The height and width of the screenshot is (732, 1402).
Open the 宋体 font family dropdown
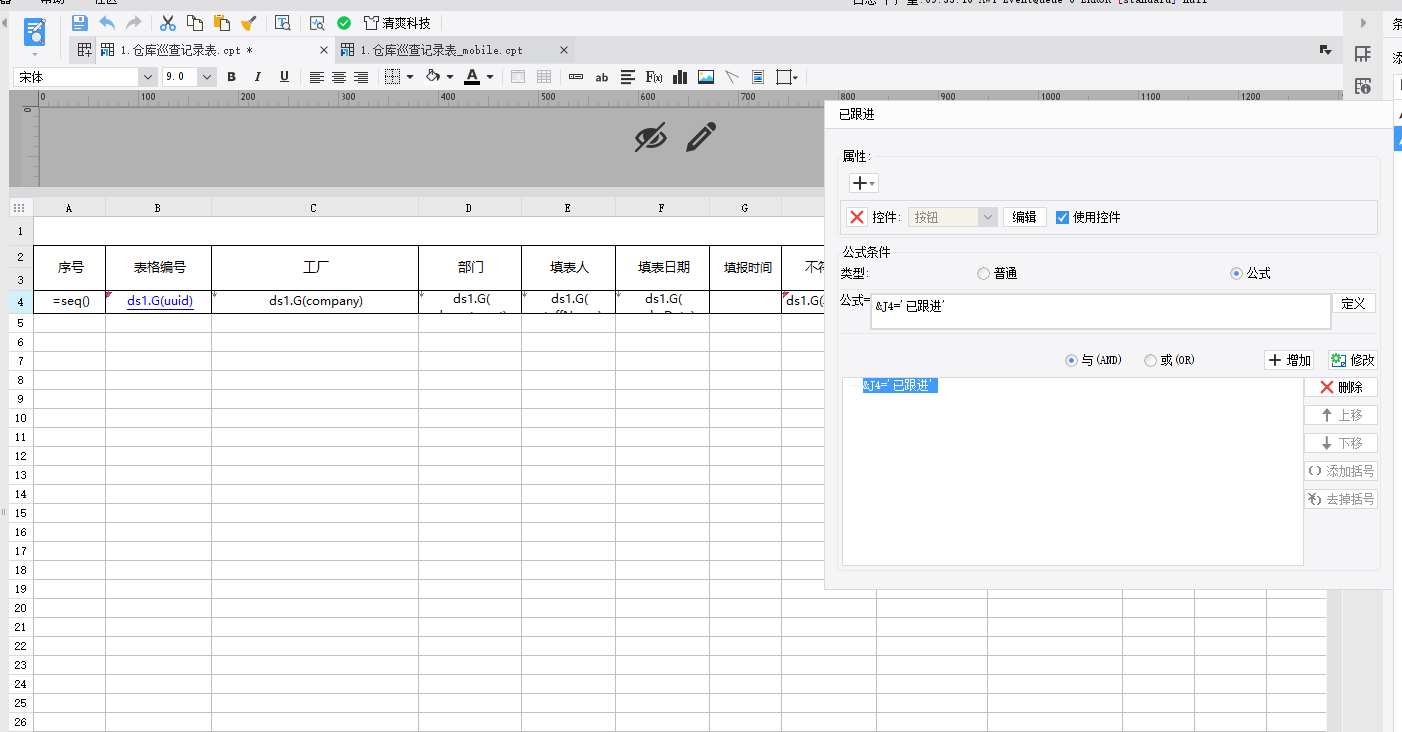[x=148, y=77]
